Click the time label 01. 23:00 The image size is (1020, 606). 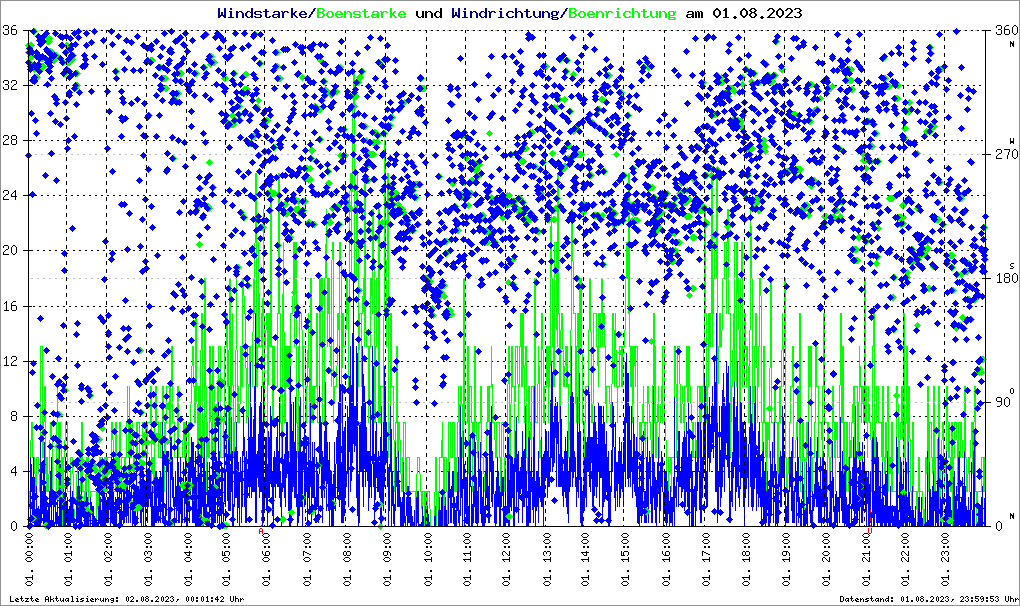945,559
